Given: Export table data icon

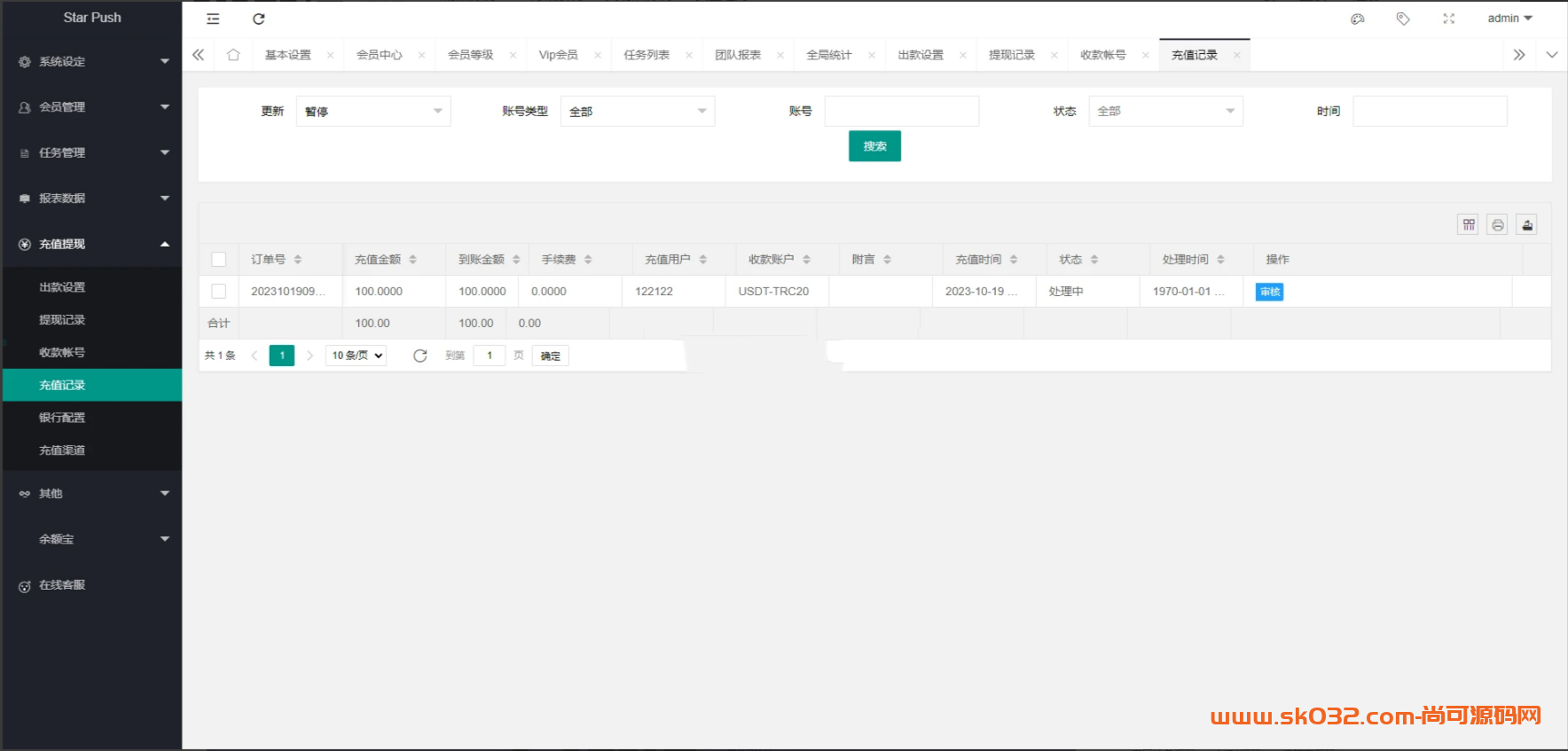Looking at the screenshot, I should [x=1527, y=225].
